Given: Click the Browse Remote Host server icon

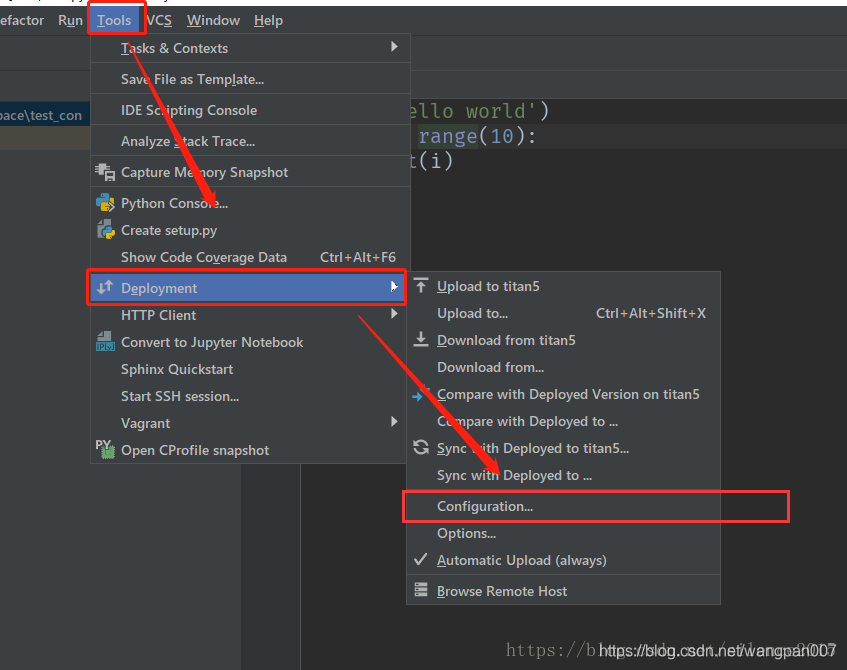Looking at the screenshot, I should [x=421, y=590].
